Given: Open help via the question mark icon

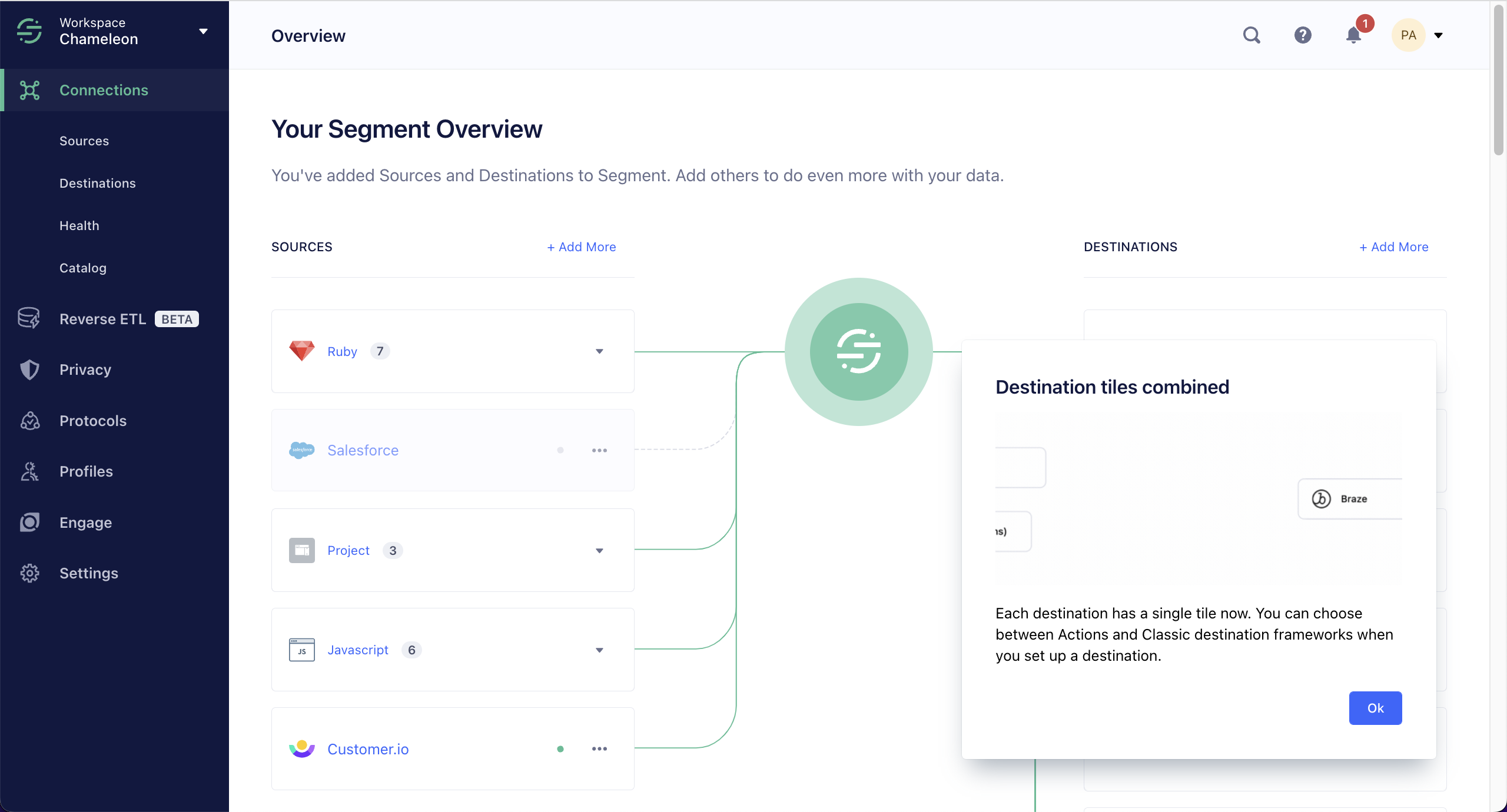Looking at the screenshot, I should pyautogui.click(x=1303, y=35).
